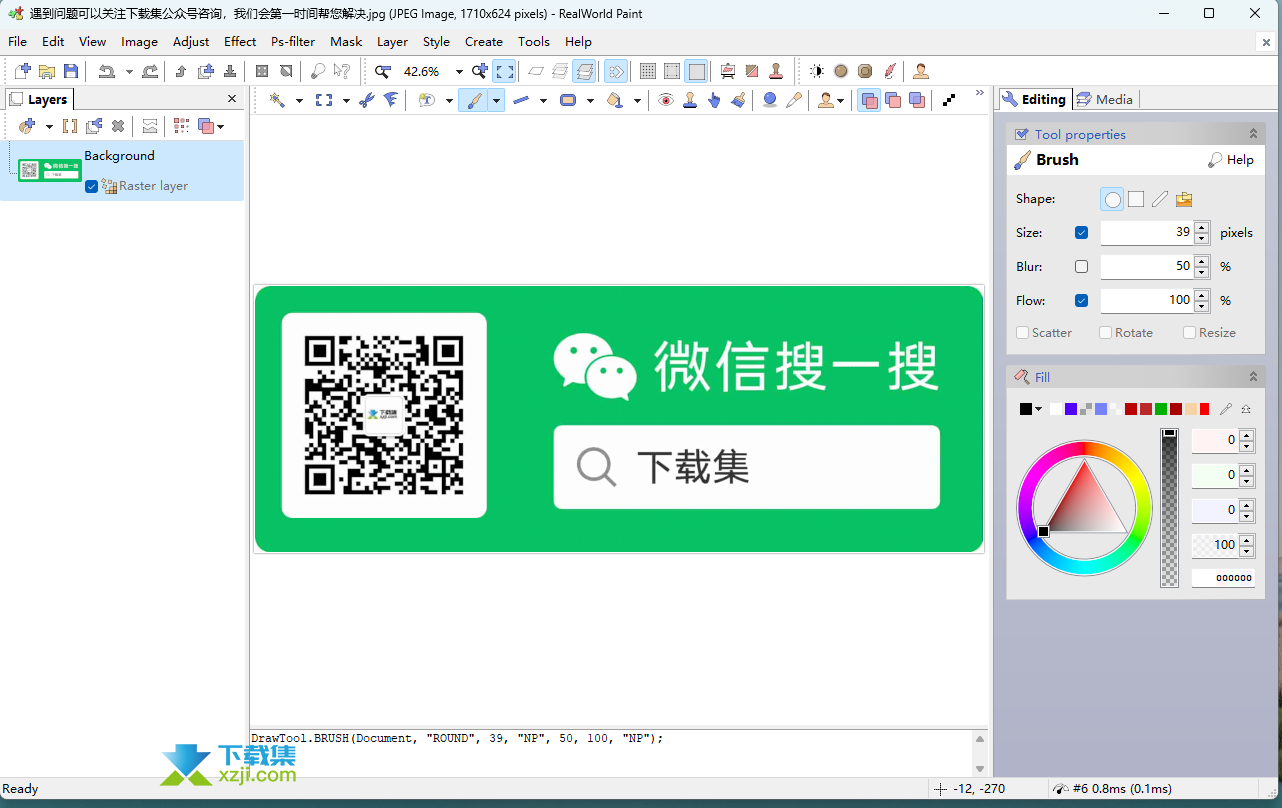Select the scissors cut tool
The image size is (1282, 808).
coord(367,100)
